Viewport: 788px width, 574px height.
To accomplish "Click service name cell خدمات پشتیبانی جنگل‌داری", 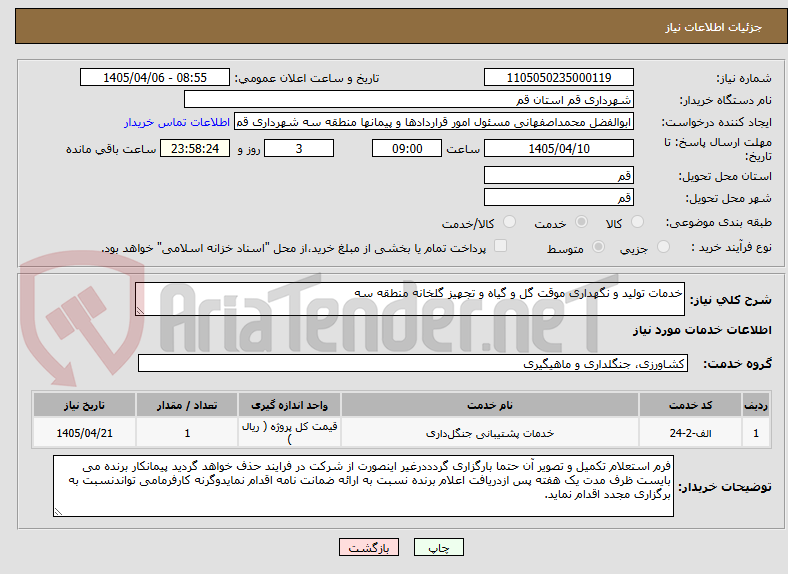I will coord(490,433).
